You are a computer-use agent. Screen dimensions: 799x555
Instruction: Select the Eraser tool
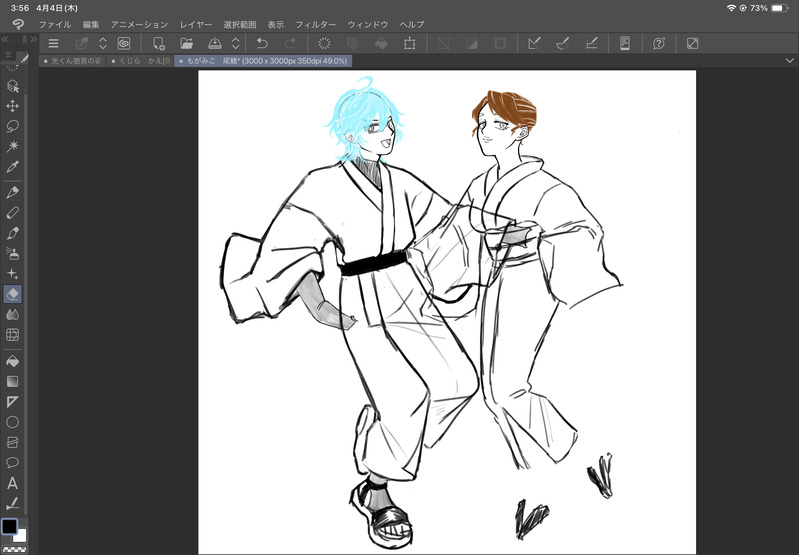tap(12, 294)
